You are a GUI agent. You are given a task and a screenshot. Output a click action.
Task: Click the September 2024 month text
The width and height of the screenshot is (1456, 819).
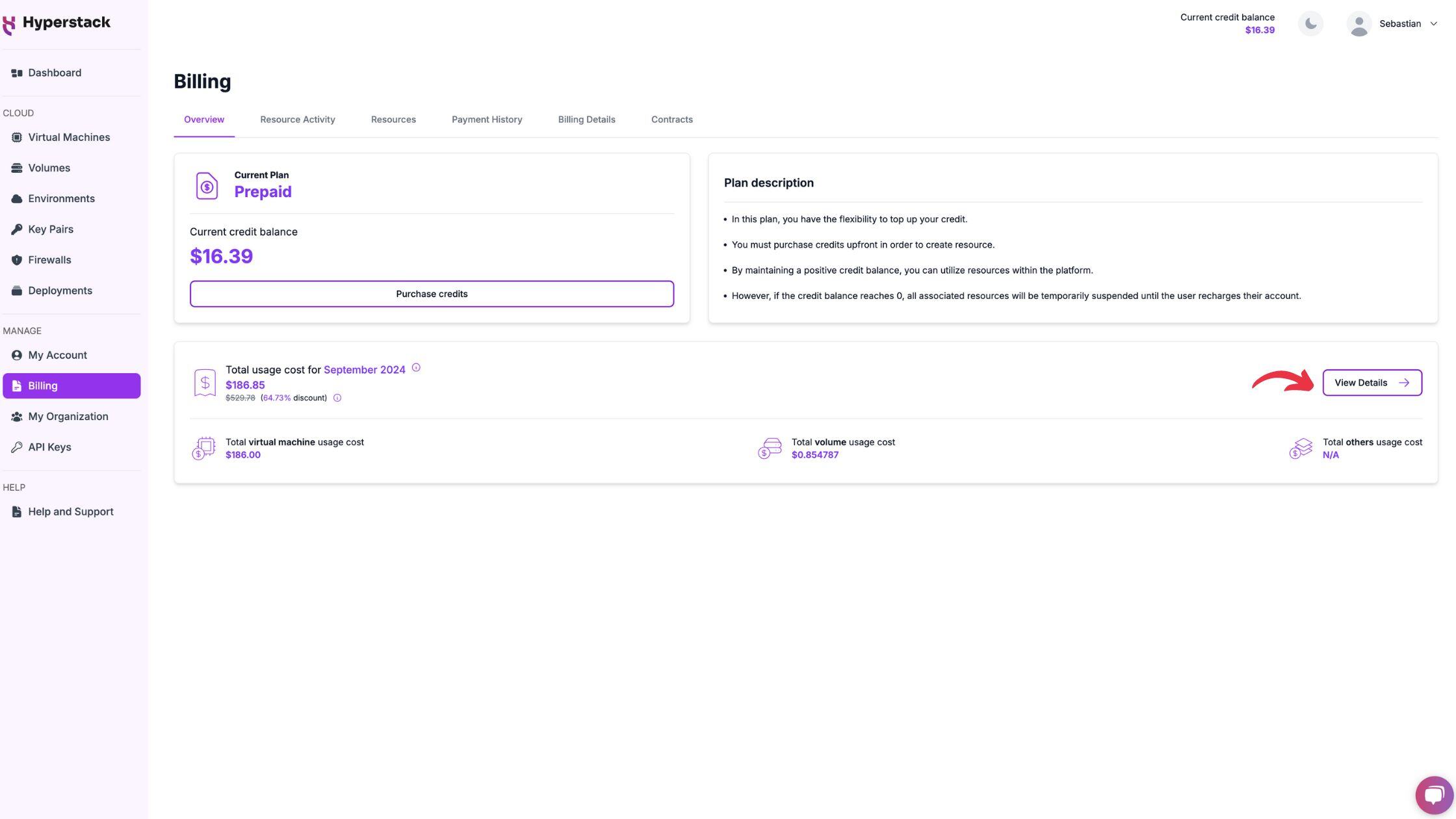(x=365, y=370)
